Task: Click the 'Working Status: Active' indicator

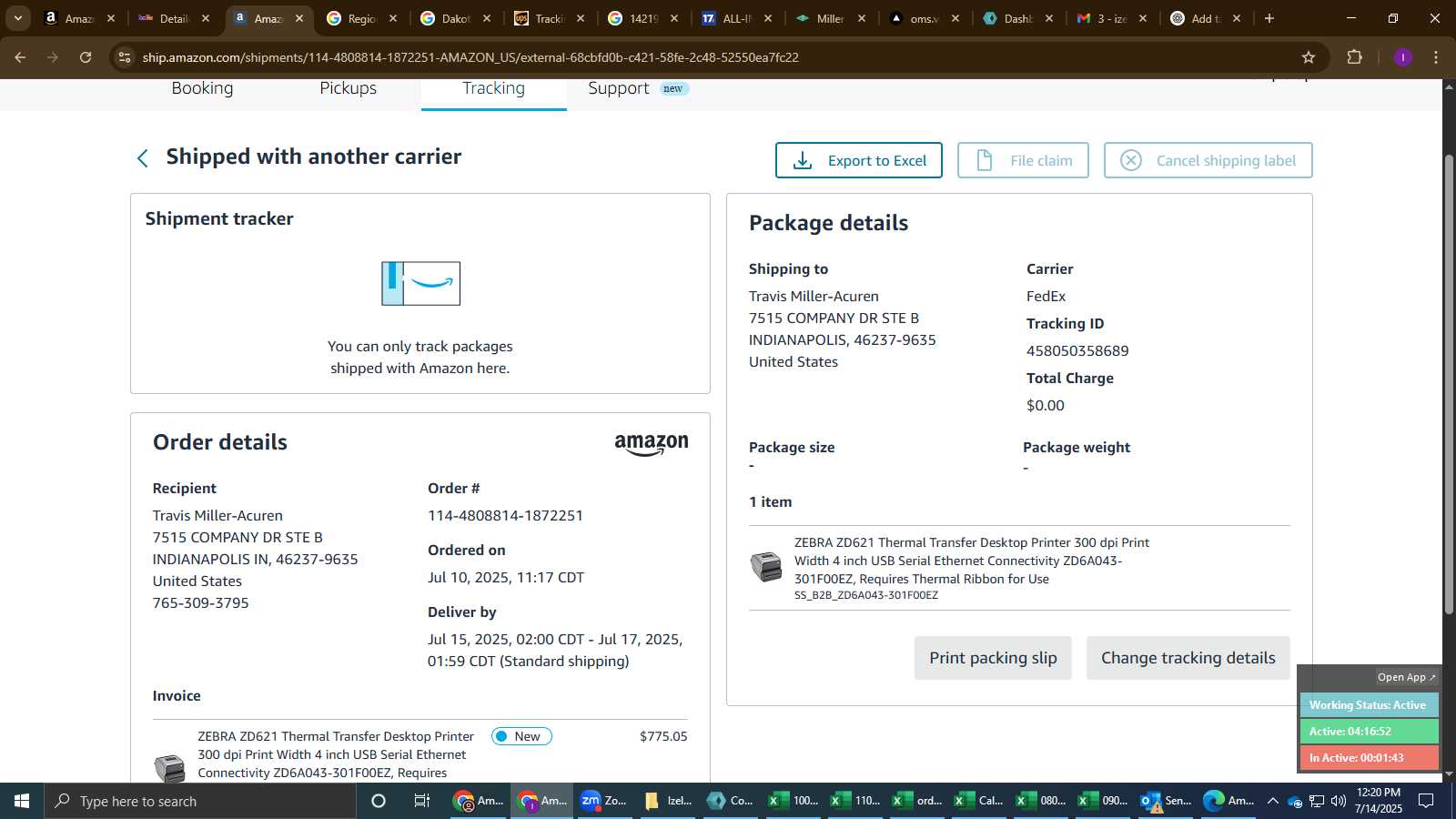Action: tap(1369, 705)
